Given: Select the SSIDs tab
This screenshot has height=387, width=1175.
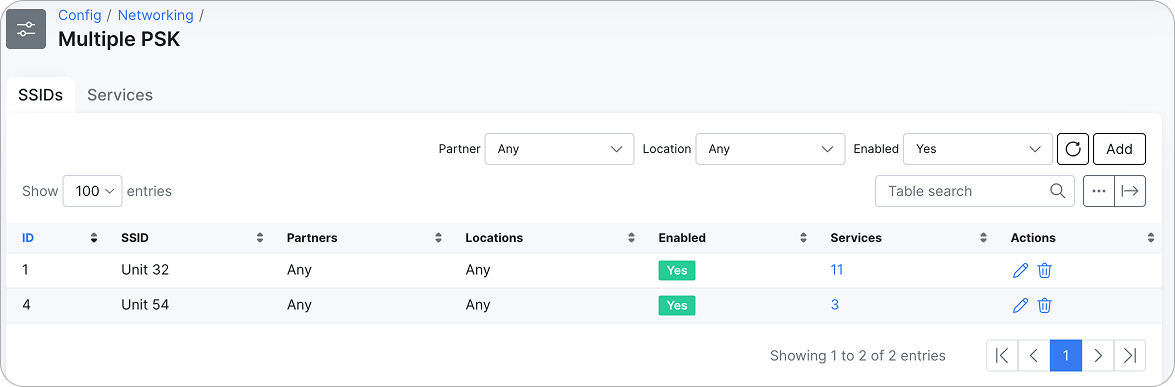Looking at the screenshot, I should pos(40,95).
